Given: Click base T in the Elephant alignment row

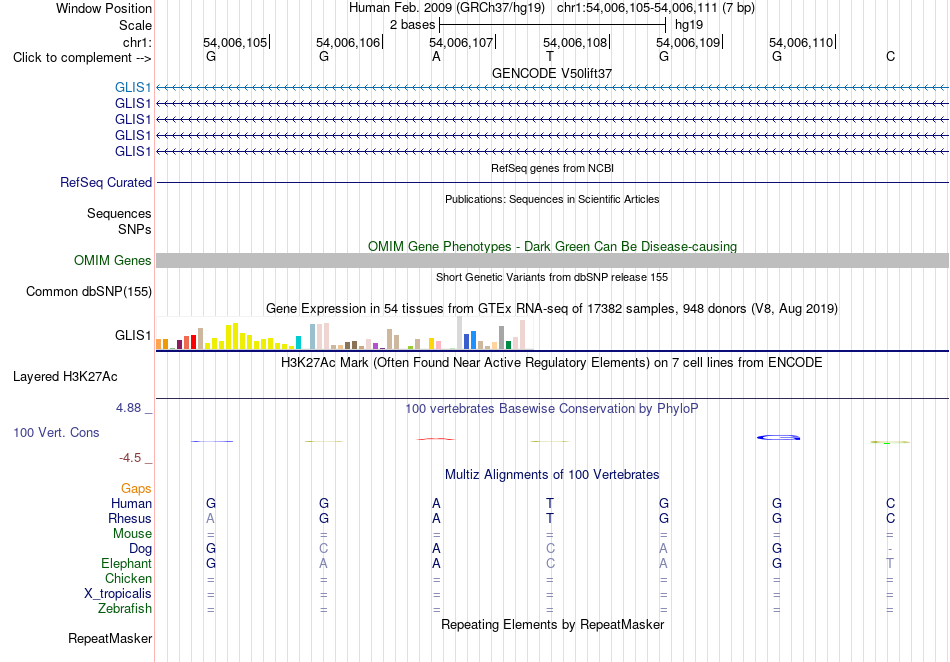Looking at the screenshot, I should (x=890, y=563).
